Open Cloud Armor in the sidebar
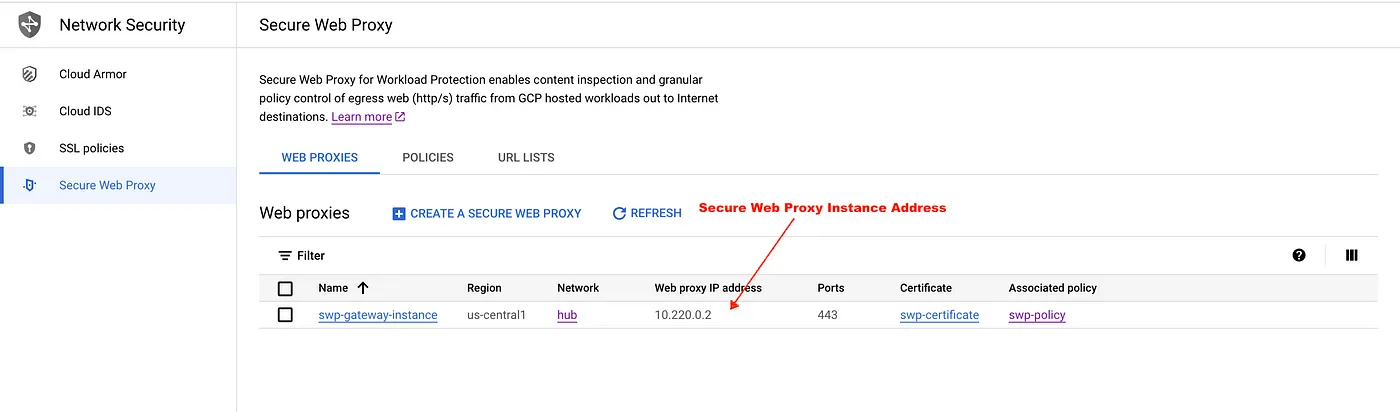 point(118,74)
